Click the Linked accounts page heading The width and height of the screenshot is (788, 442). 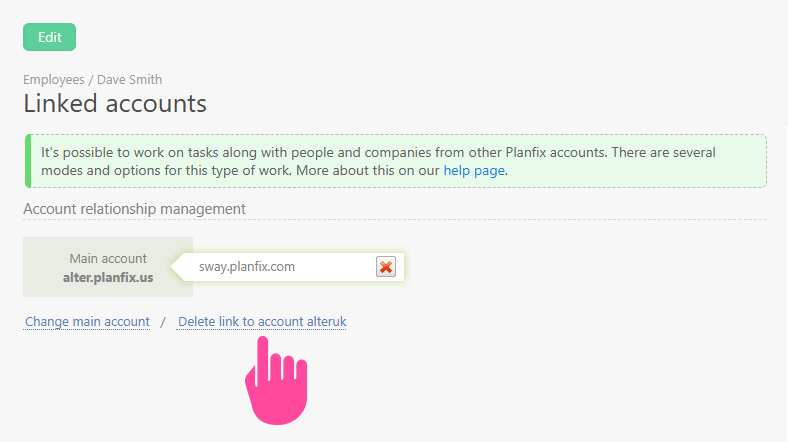[115, 103]
